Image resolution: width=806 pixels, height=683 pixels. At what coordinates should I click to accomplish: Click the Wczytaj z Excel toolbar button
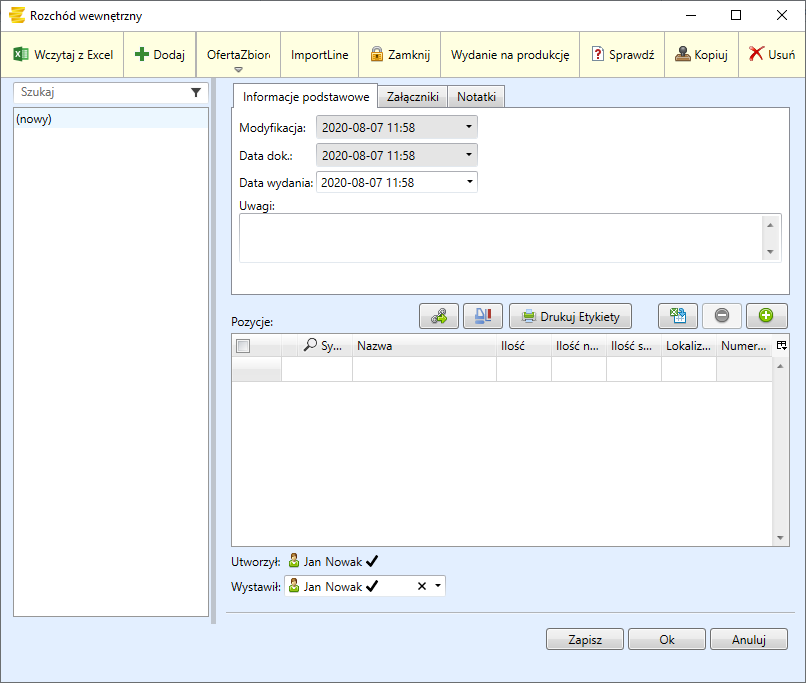[63, 55]
